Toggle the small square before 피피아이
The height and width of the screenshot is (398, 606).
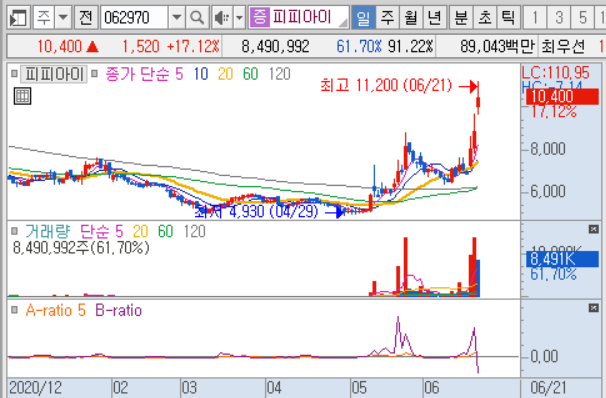(x=14, y=73)
